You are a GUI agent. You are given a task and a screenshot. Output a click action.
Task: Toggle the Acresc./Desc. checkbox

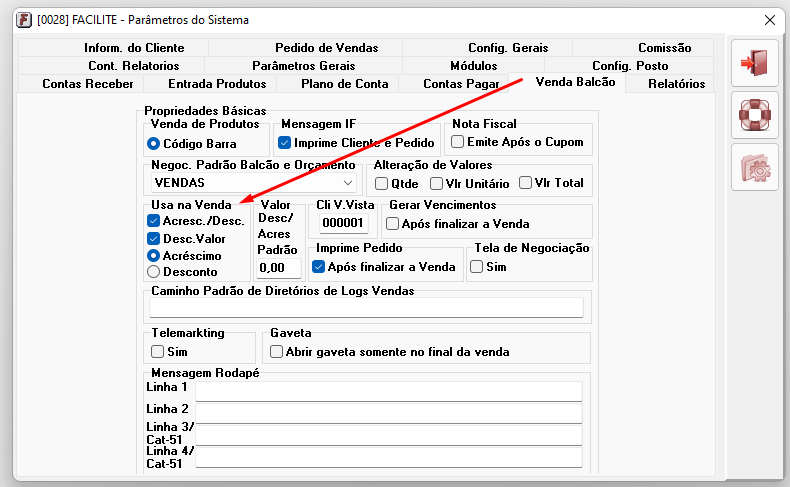pyautogui.click(x=196, y=221)
